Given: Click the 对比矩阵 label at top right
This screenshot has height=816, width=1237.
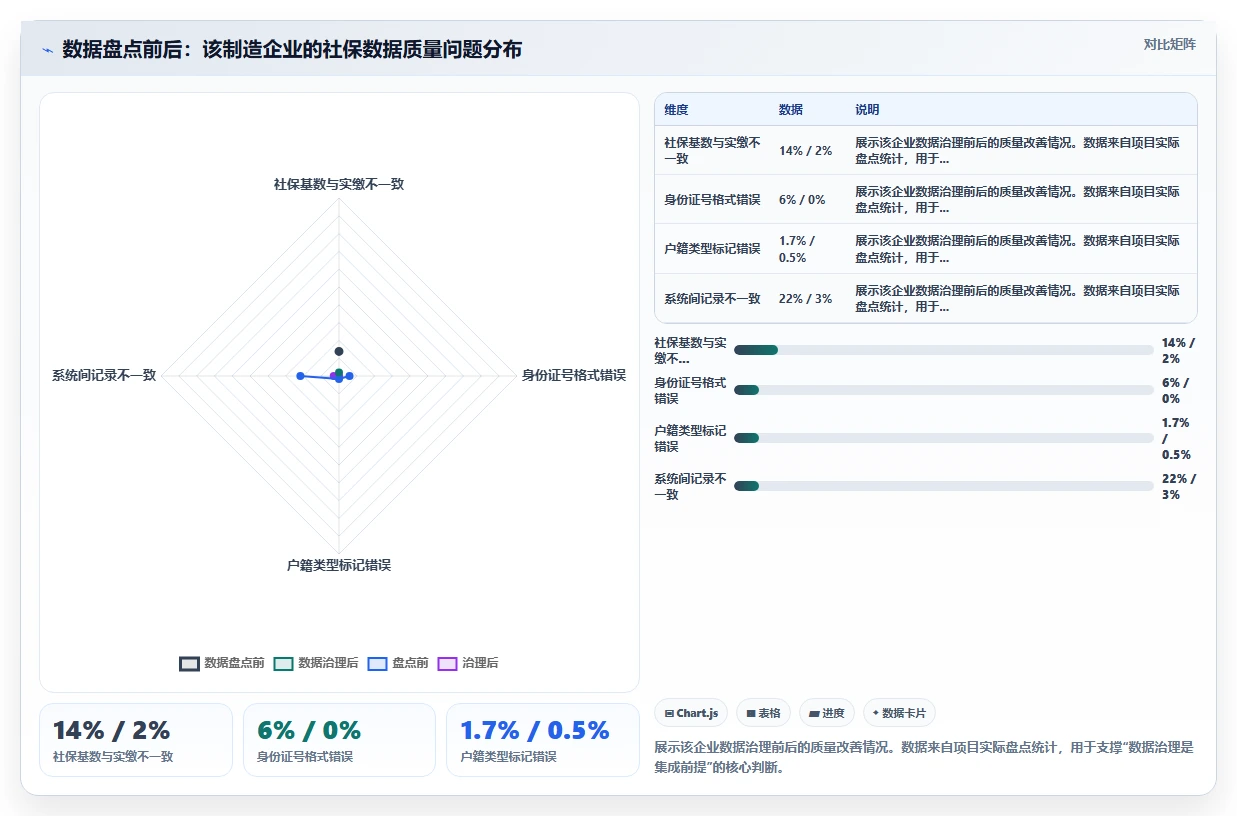Looking at the screenshot, I should (x=1169, y=44).
